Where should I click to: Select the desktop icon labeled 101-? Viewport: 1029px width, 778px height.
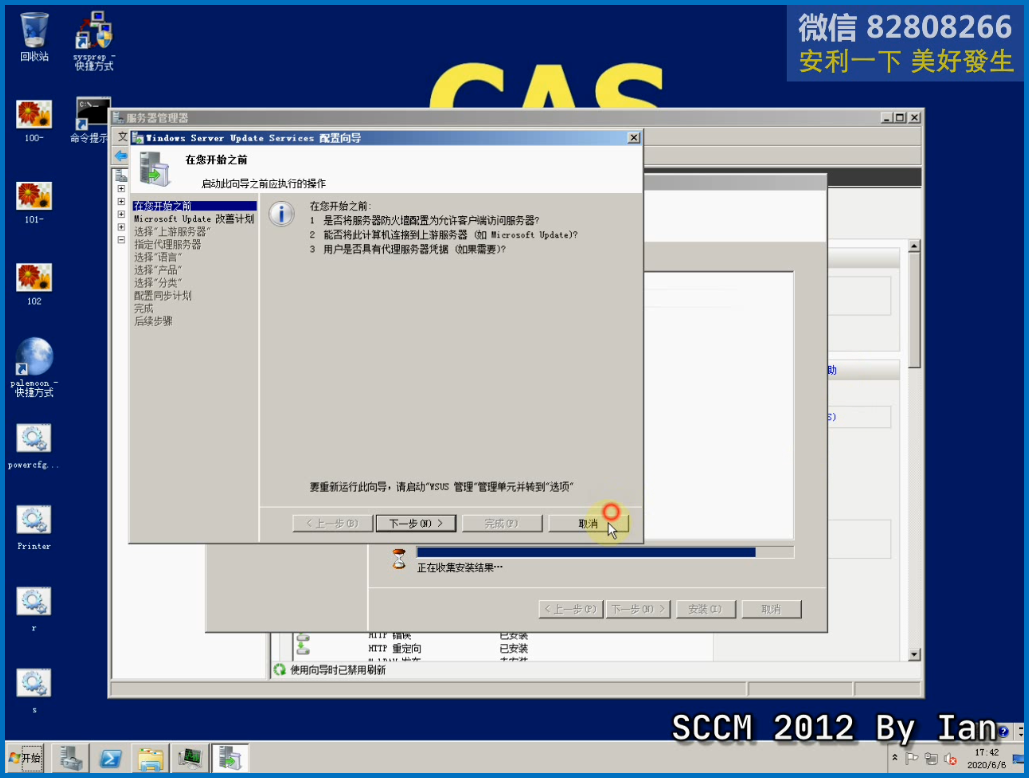(34, 203)
